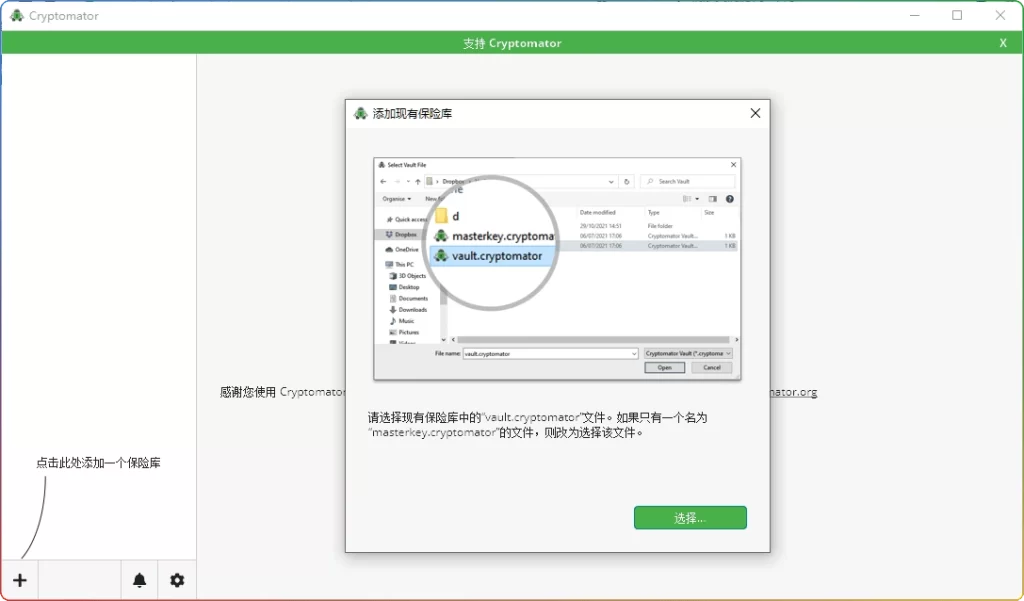Image resolution: width=1024 pixels, height=601 pixels.
Task: Click the green 选择 button
Action: [x=690, y=518]
